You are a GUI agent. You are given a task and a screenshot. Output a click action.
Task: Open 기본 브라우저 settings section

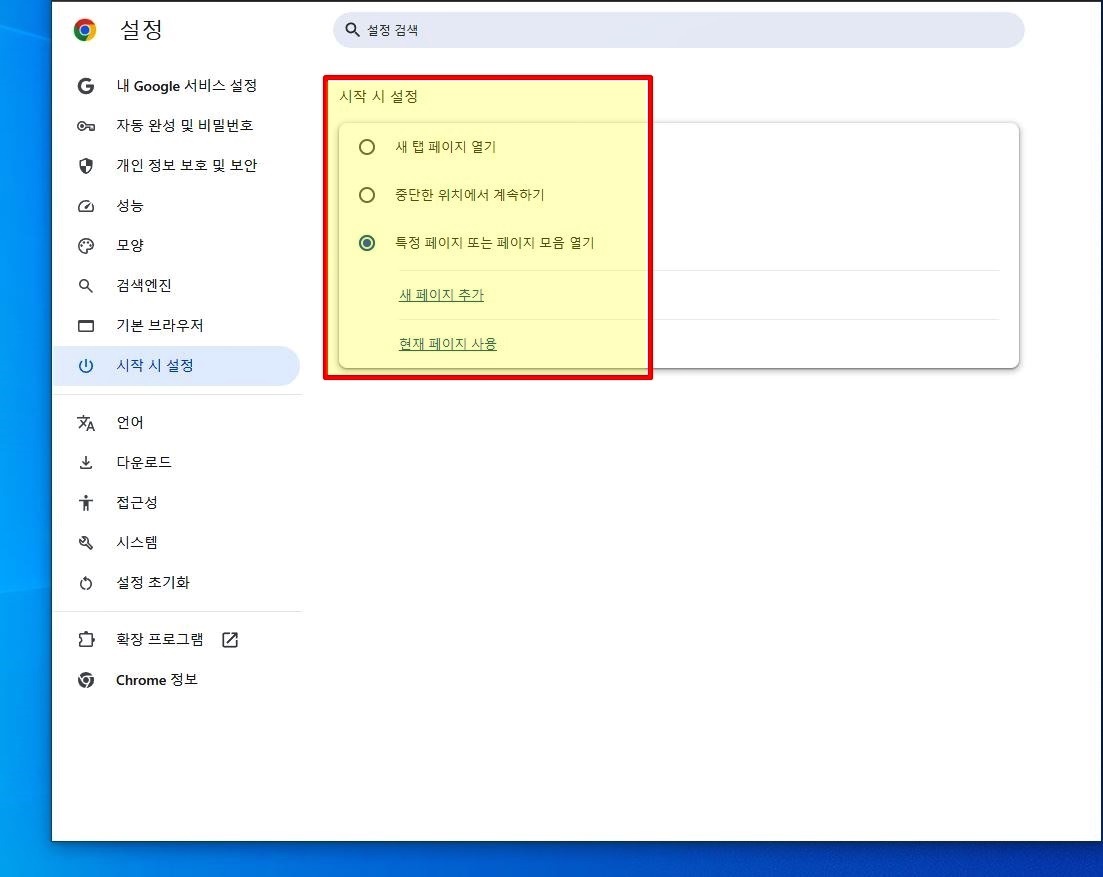tap(177, 326)
